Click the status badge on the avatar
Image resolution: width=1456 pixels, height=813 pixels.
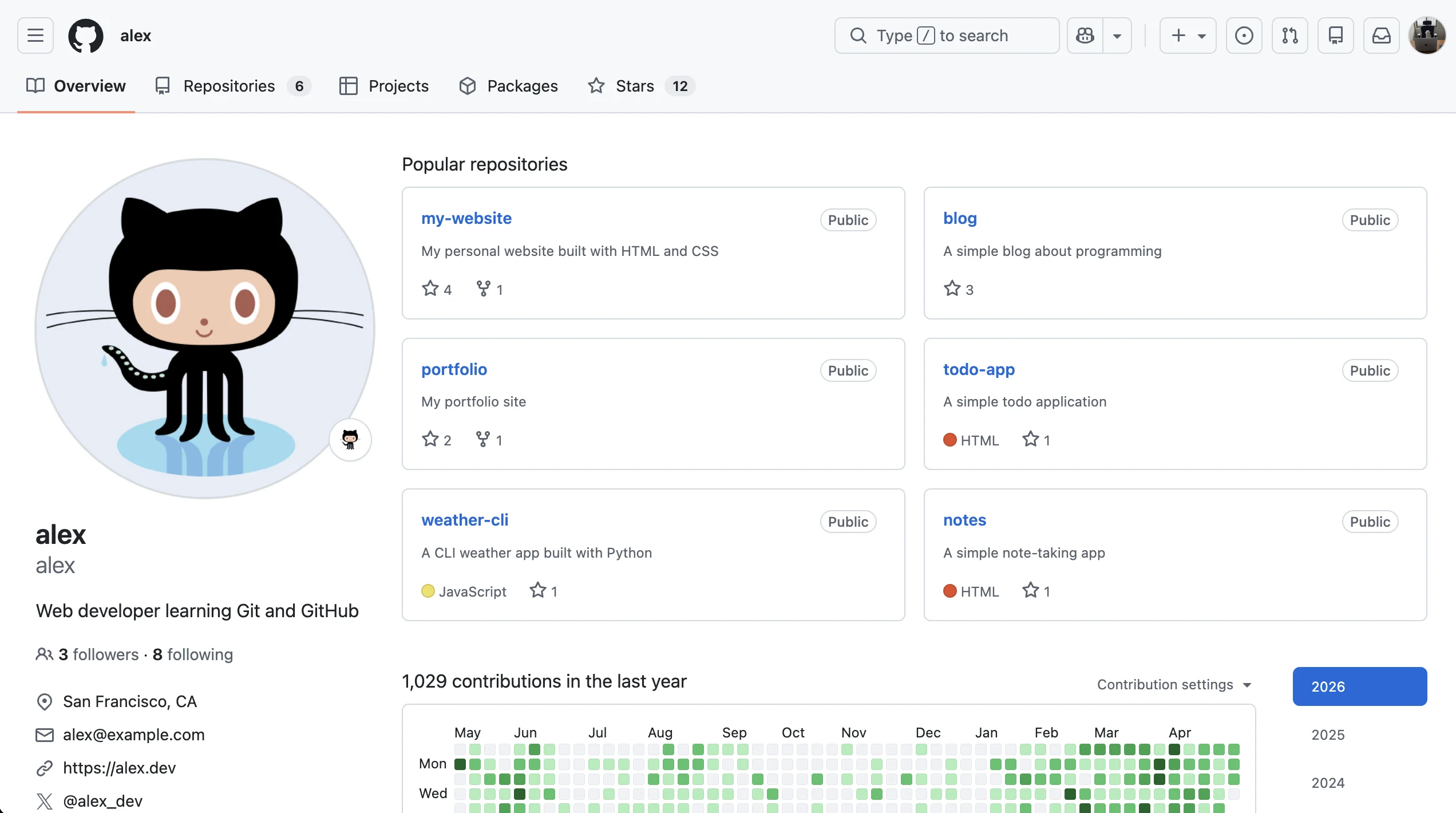click(350, 439)
